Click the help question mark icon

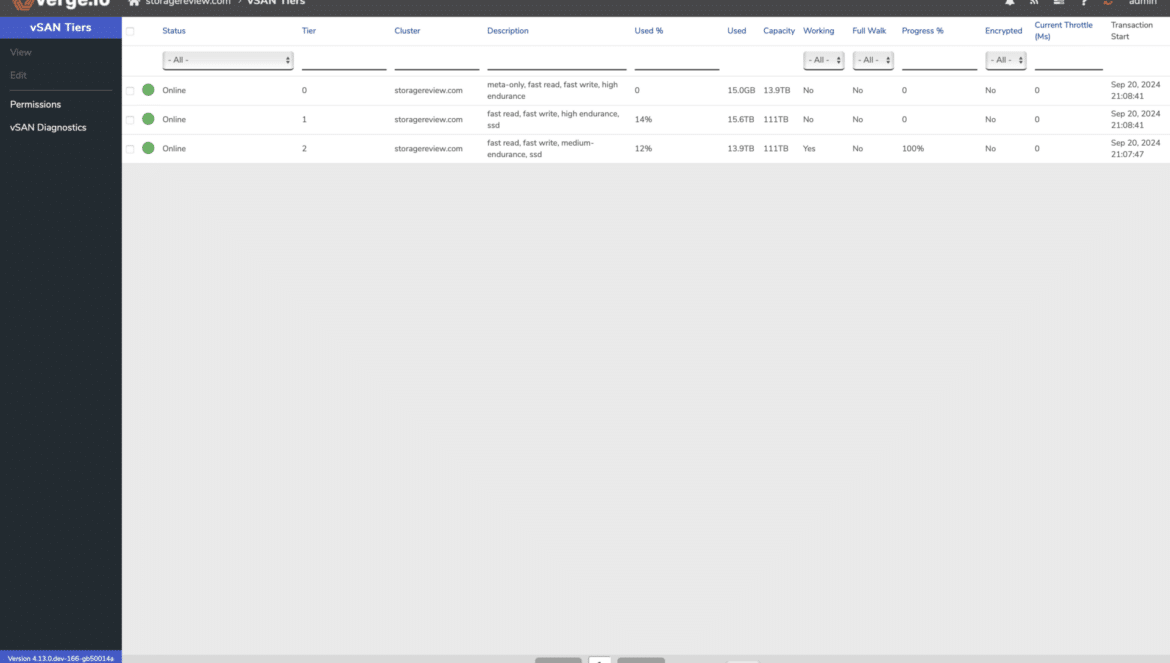click(1084, 2)
